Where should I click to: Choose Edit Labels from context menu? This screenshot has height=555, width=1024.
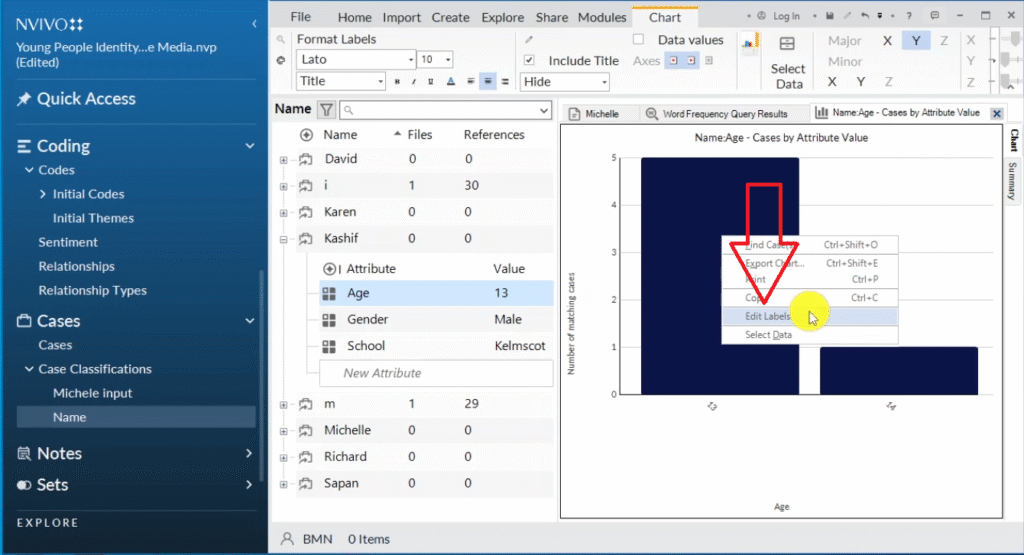768,316
